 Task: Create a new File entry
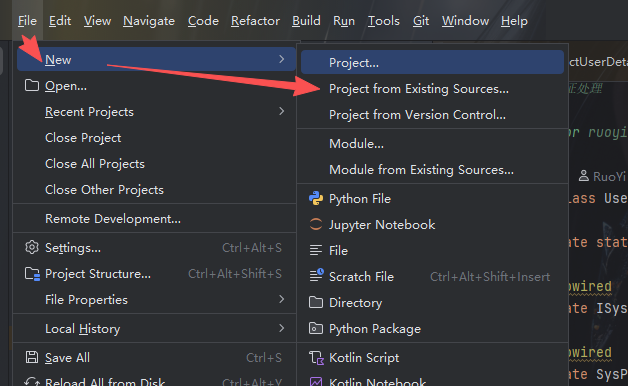[432, 250]
